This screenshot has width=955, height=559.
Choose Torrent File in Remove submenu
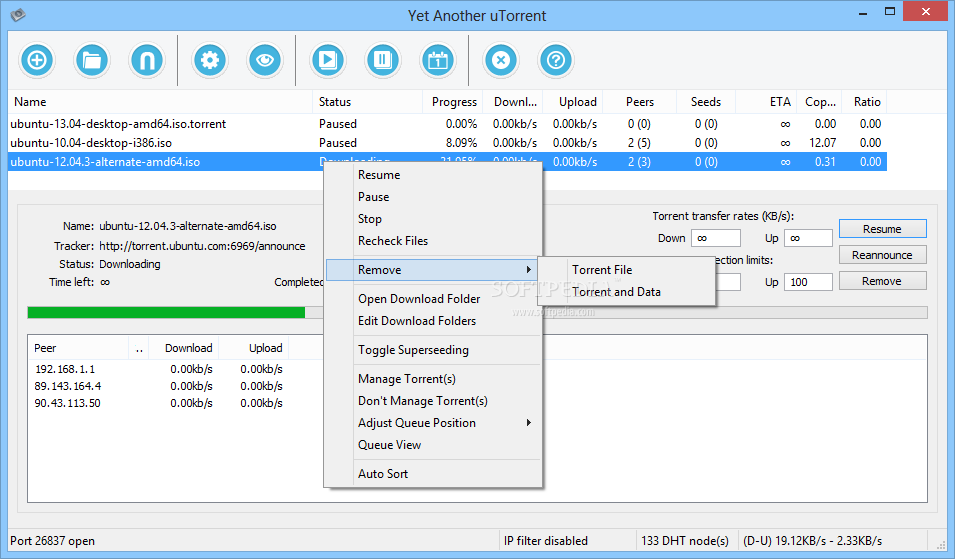click(x=626, y=270)
